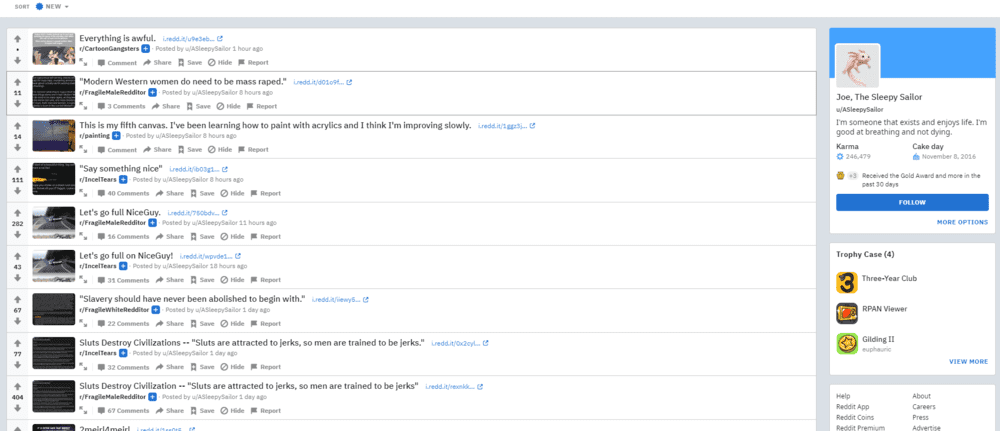This screenshot has width=1000, height=431.
Task: Open Comment on the 'Everything is awful.' post
Action: click(117, 62)
